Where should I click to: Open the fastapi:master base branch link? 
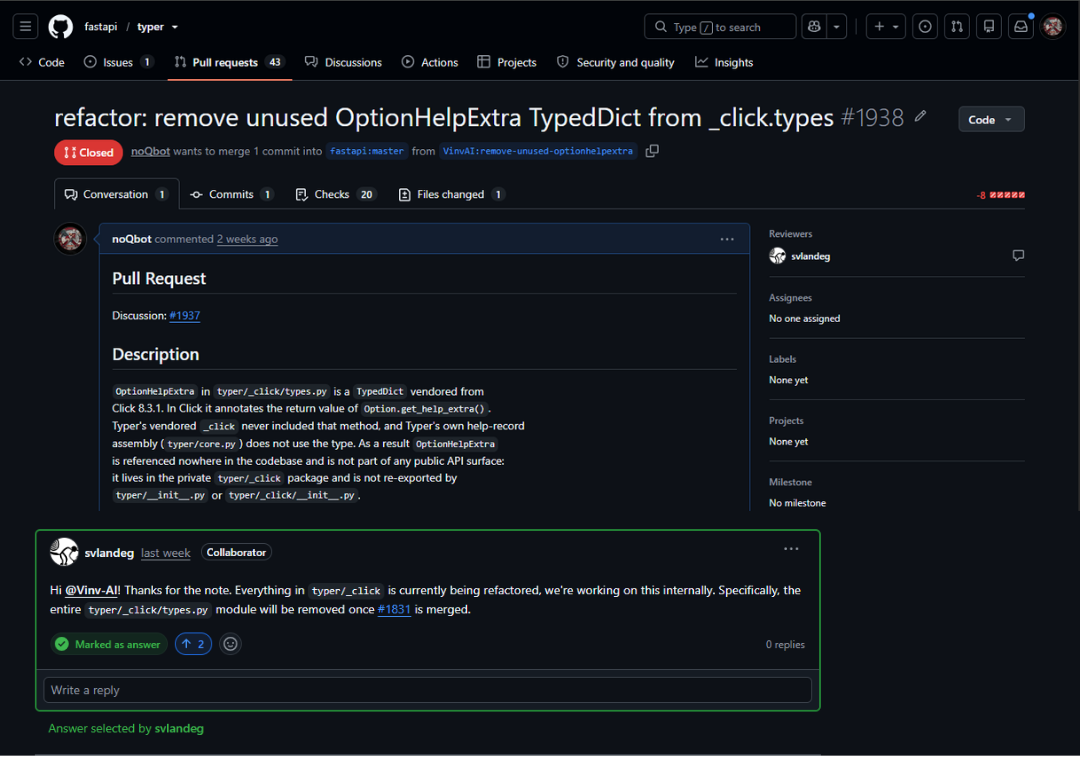tap(366, 151)
